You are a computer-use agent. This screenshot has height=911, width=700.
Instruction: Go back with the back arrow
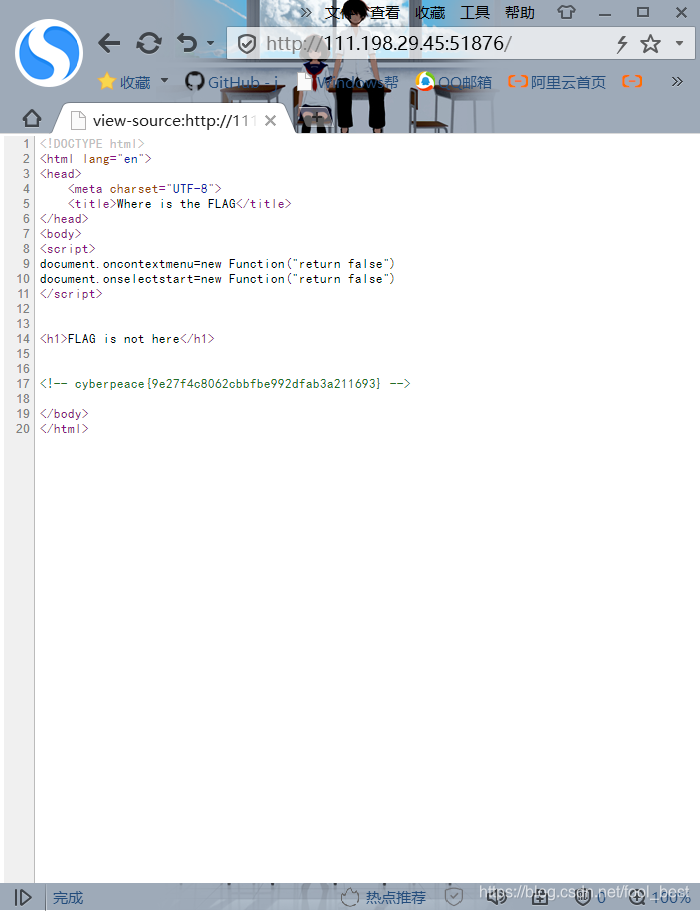109,43
